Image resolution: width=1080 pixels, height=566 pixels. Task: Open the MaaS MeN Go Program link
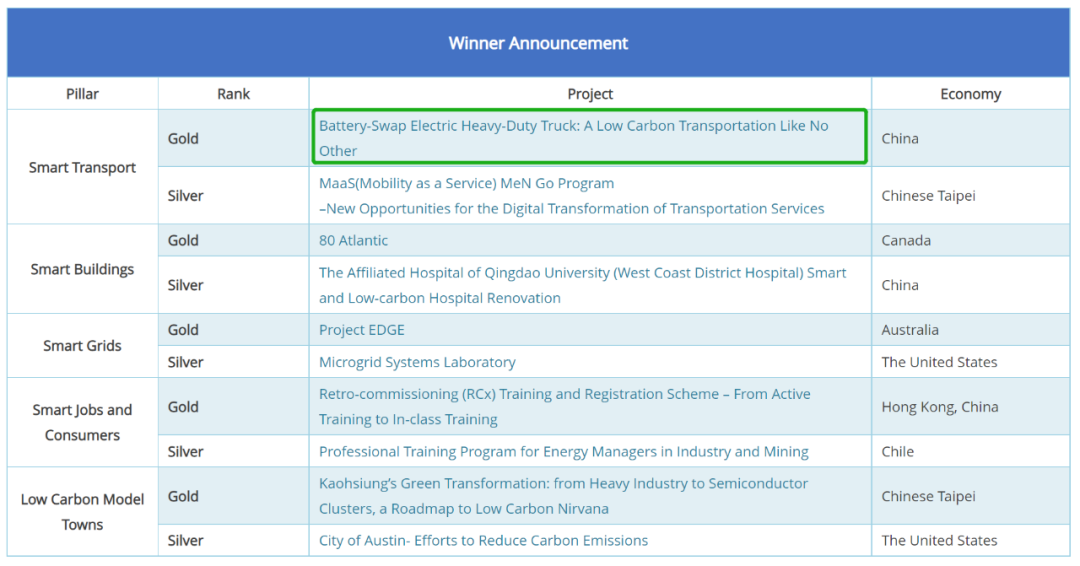[x=466, y=184]
